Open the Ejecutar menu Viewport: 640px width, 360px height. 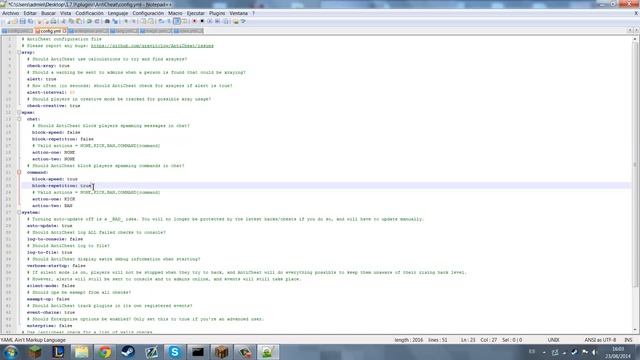pyautogui.click(x=196, y=13)
